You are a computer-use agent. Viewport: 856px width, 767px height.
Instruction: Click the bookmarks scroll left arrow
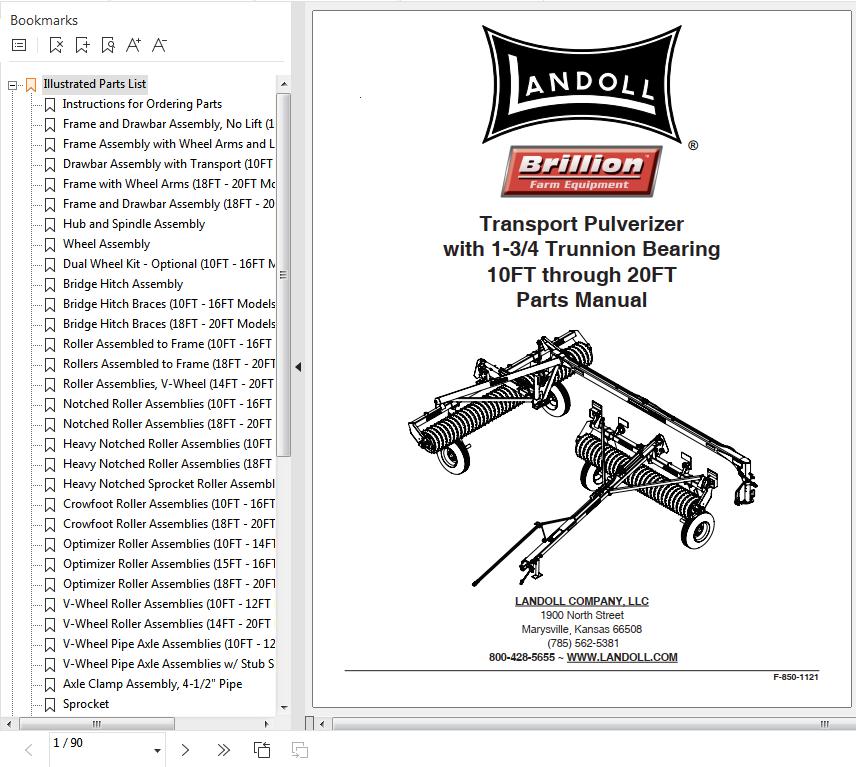(x=9, y=724)
